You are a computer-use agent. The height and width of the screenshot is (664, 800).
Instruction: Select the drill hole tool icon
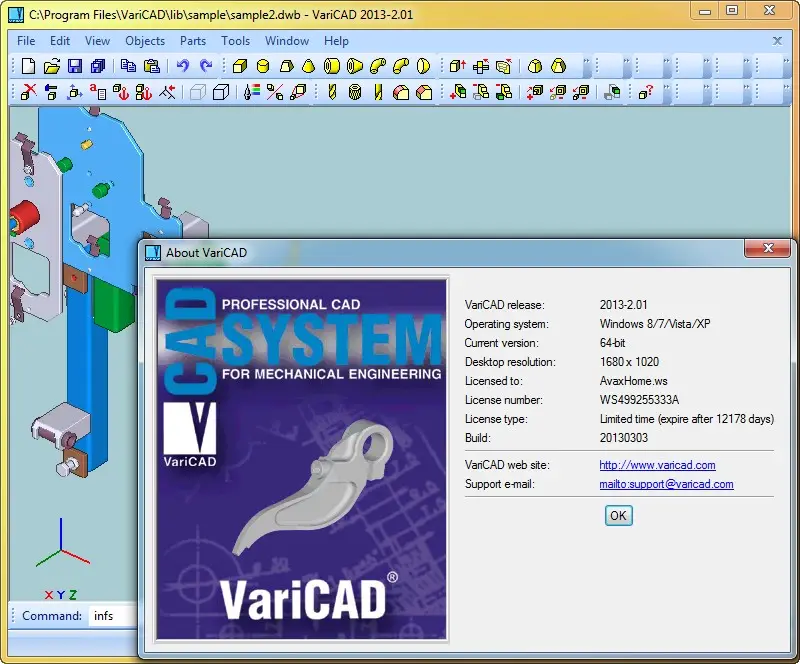332,92
